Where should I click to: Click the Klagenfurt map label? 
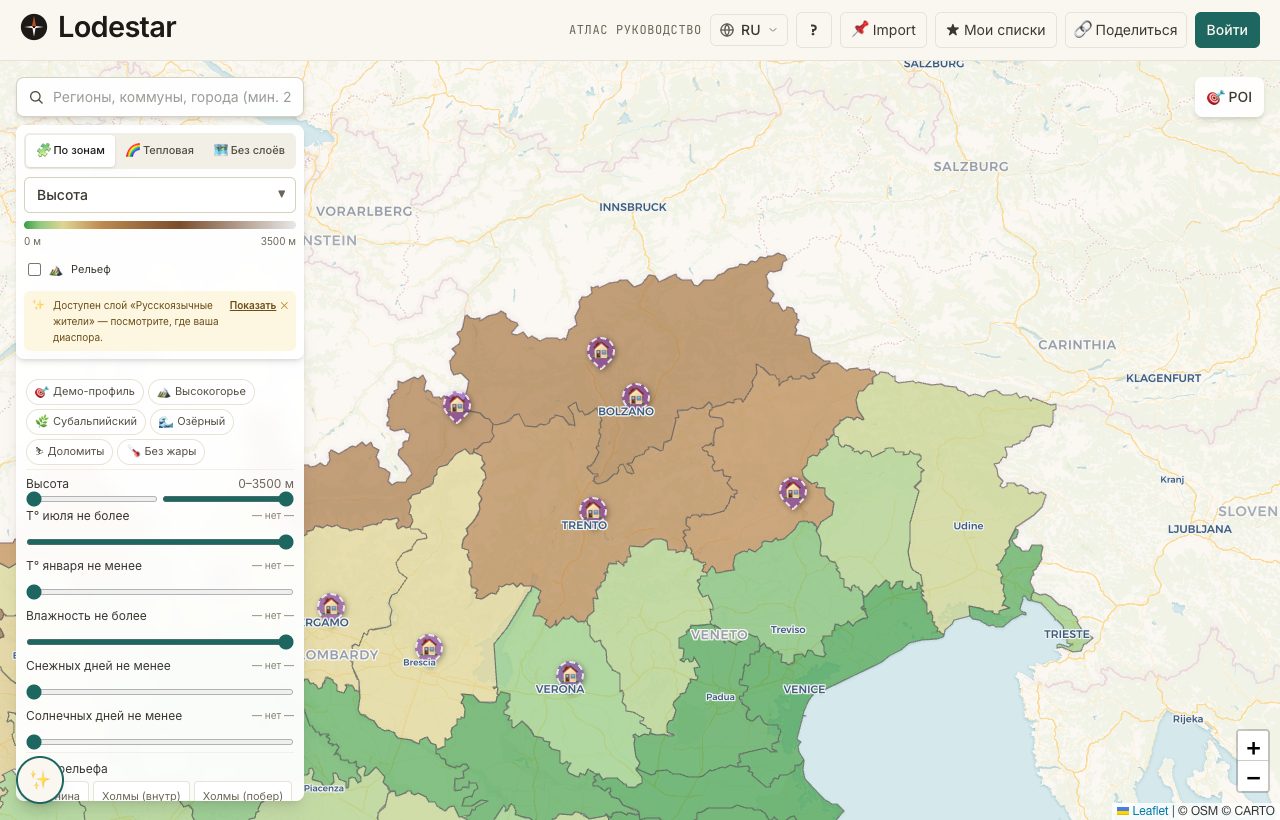1164,378
